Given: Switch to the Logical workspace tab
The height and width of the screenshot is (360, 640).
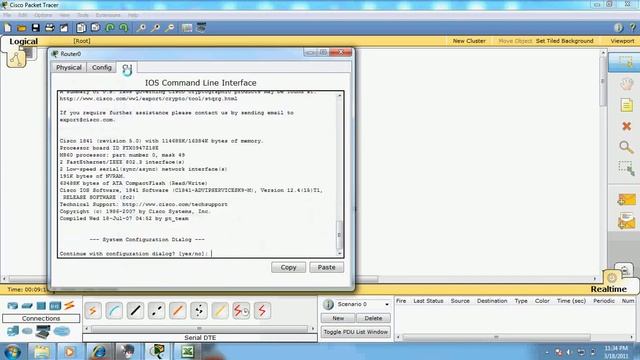Looking at the screenshot, I should [x=23, y=41].
